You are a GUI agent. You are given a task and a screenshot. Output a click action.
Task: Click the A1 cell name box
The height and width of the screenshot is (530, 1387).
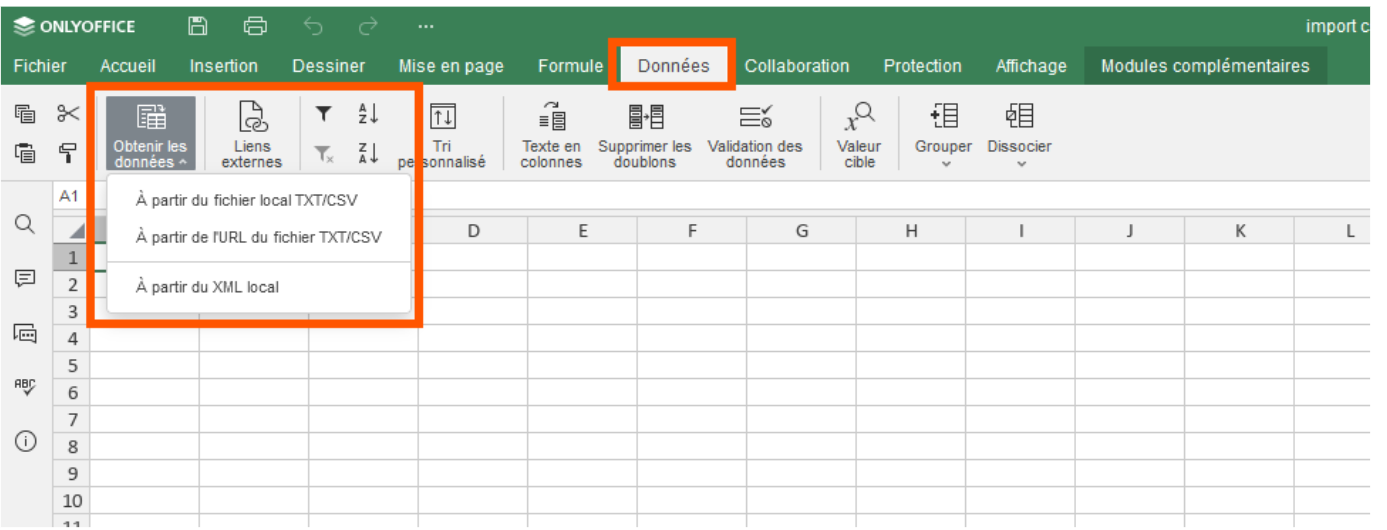(70, 196)
